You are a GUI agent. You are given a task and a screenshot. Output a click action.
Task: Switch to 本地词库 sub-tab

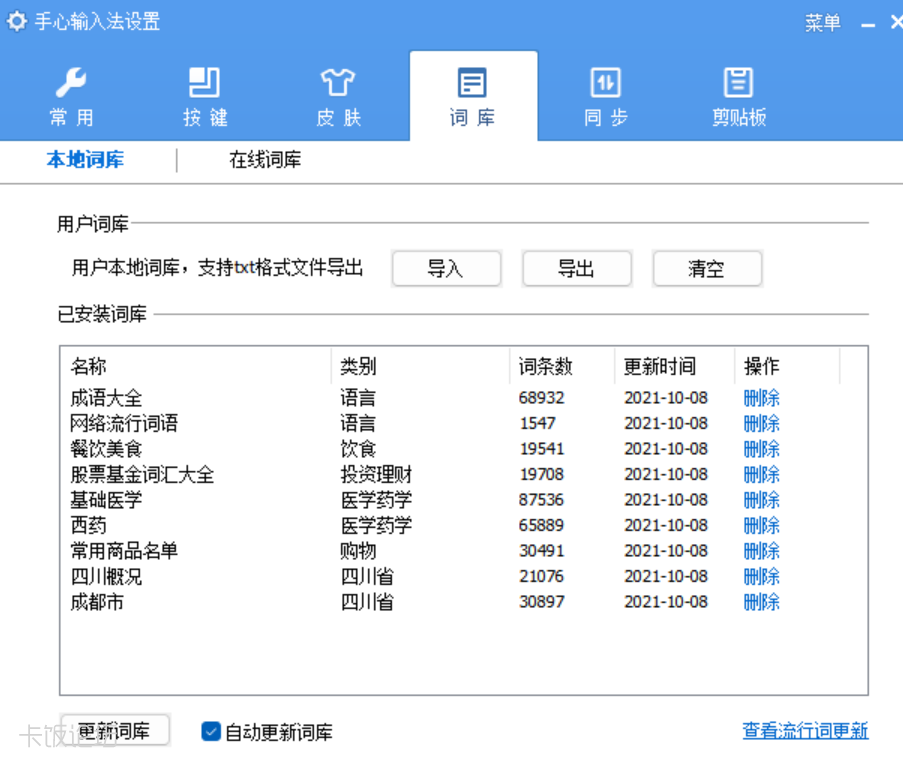(85, 160)
